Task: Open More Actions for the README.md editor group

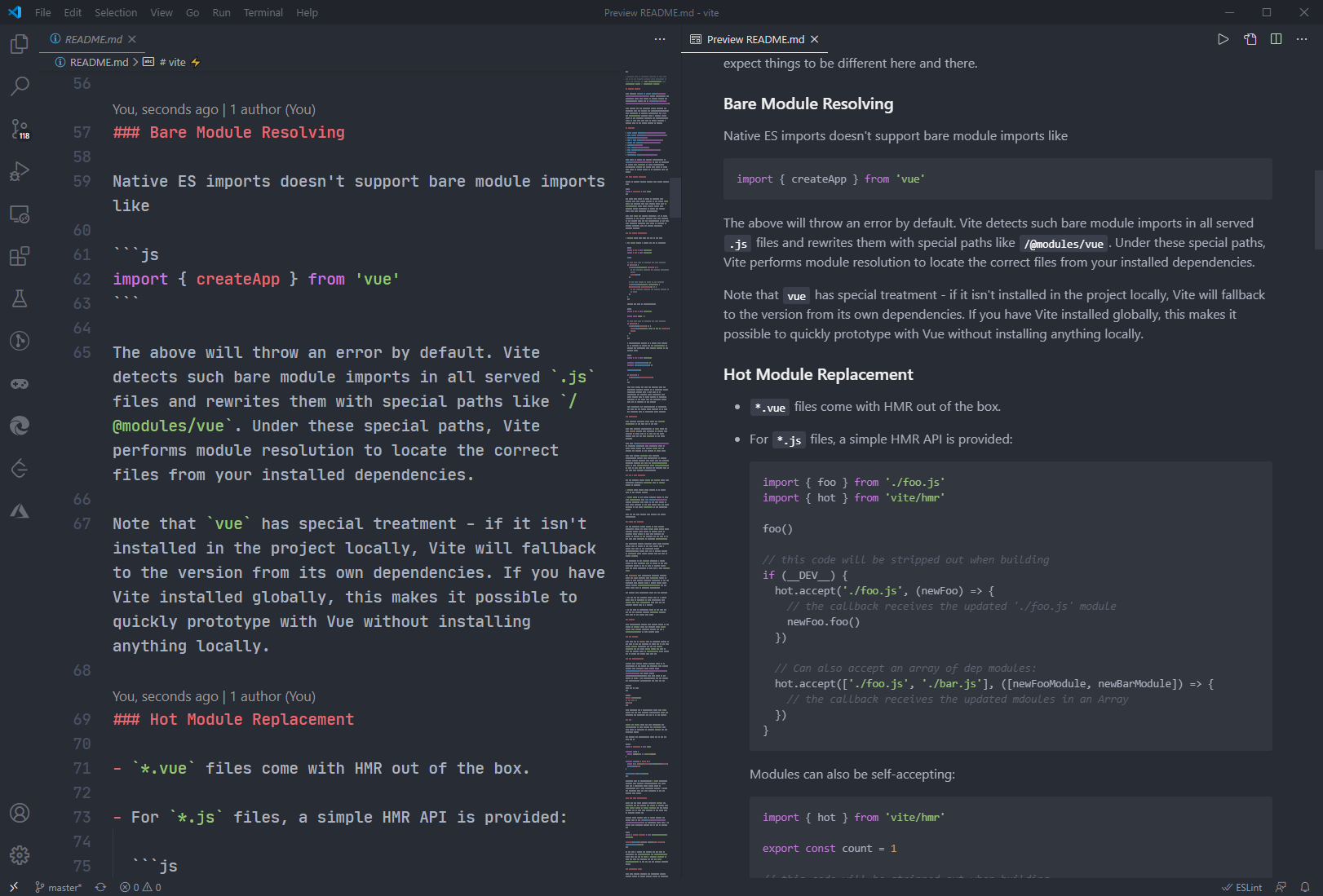Action: 660,39
